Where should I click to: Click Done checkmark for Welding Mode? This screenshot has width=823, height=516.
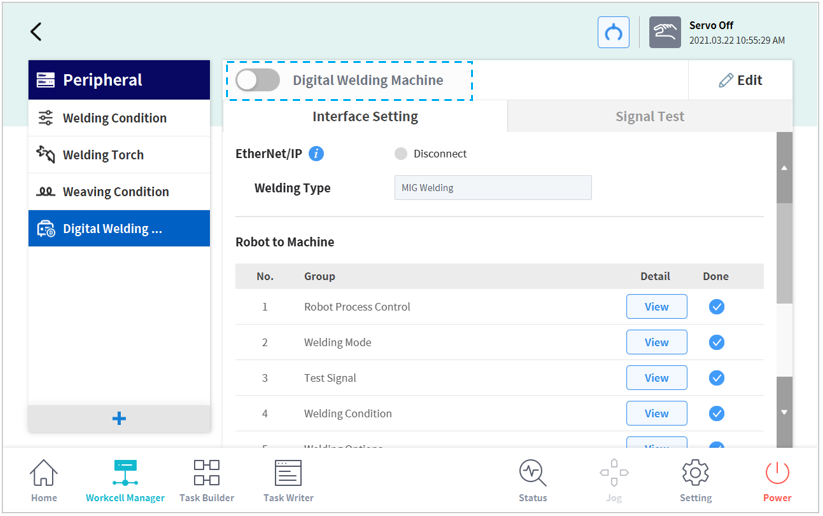(x=716, y=342)
